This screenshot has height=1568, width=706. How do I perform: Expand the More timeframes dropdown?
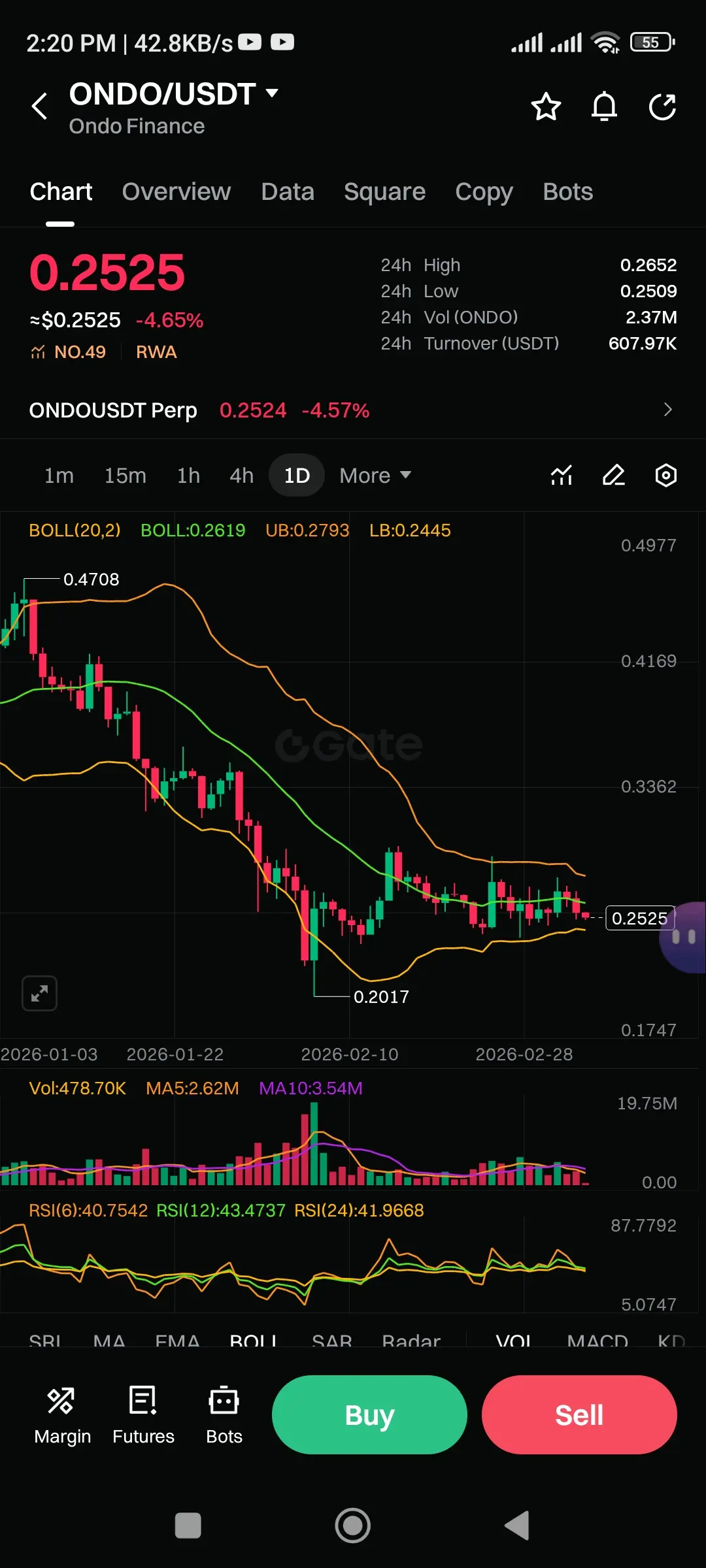point(375,475)
